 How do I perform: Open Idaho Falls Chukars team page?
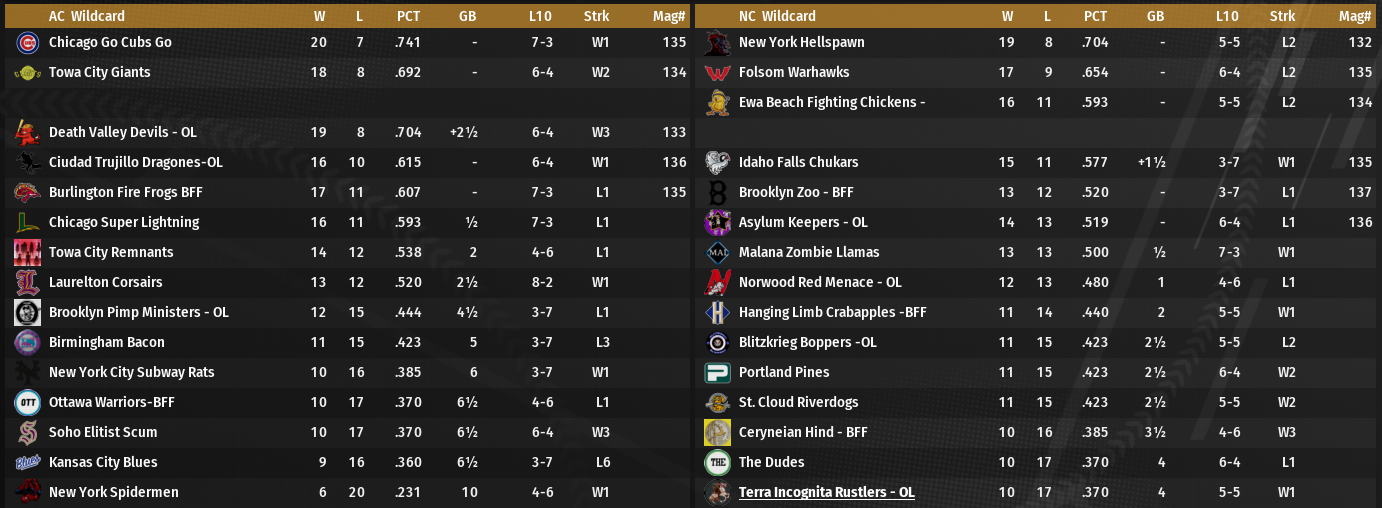click(798, 162)
